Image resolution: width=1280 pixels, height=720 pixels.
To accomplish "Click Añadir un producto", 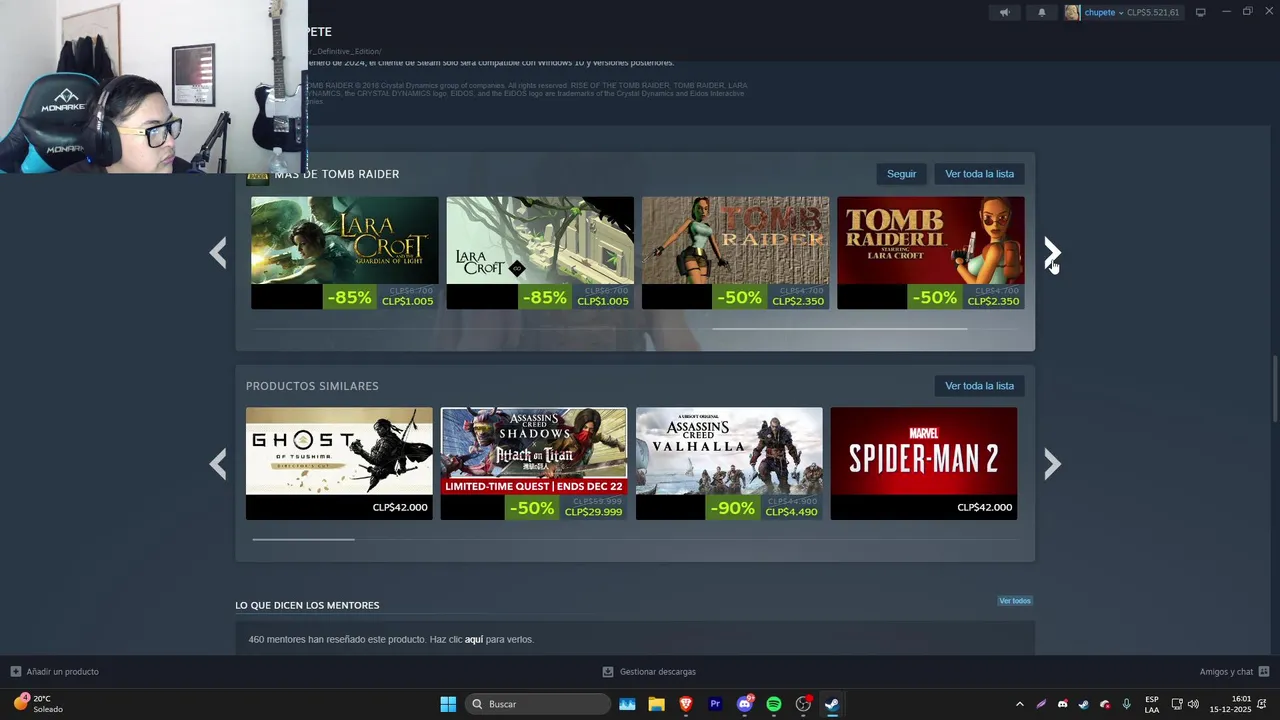I will [x=55, y=672].
